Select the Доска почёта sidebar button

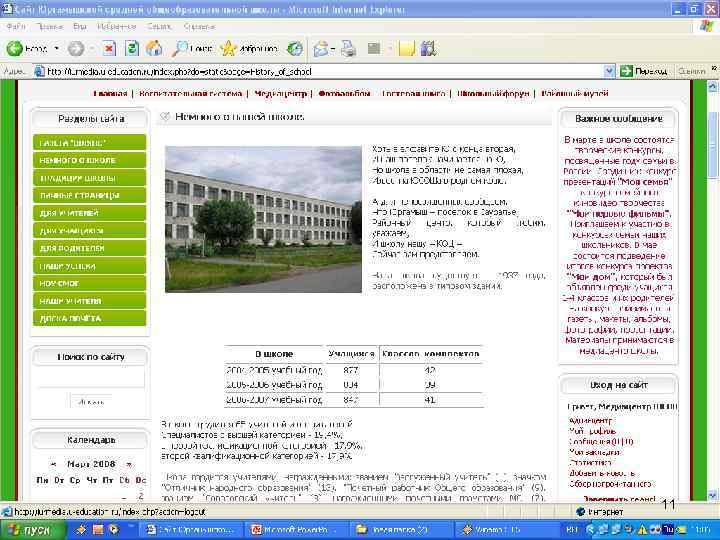[x=90, y=318]
